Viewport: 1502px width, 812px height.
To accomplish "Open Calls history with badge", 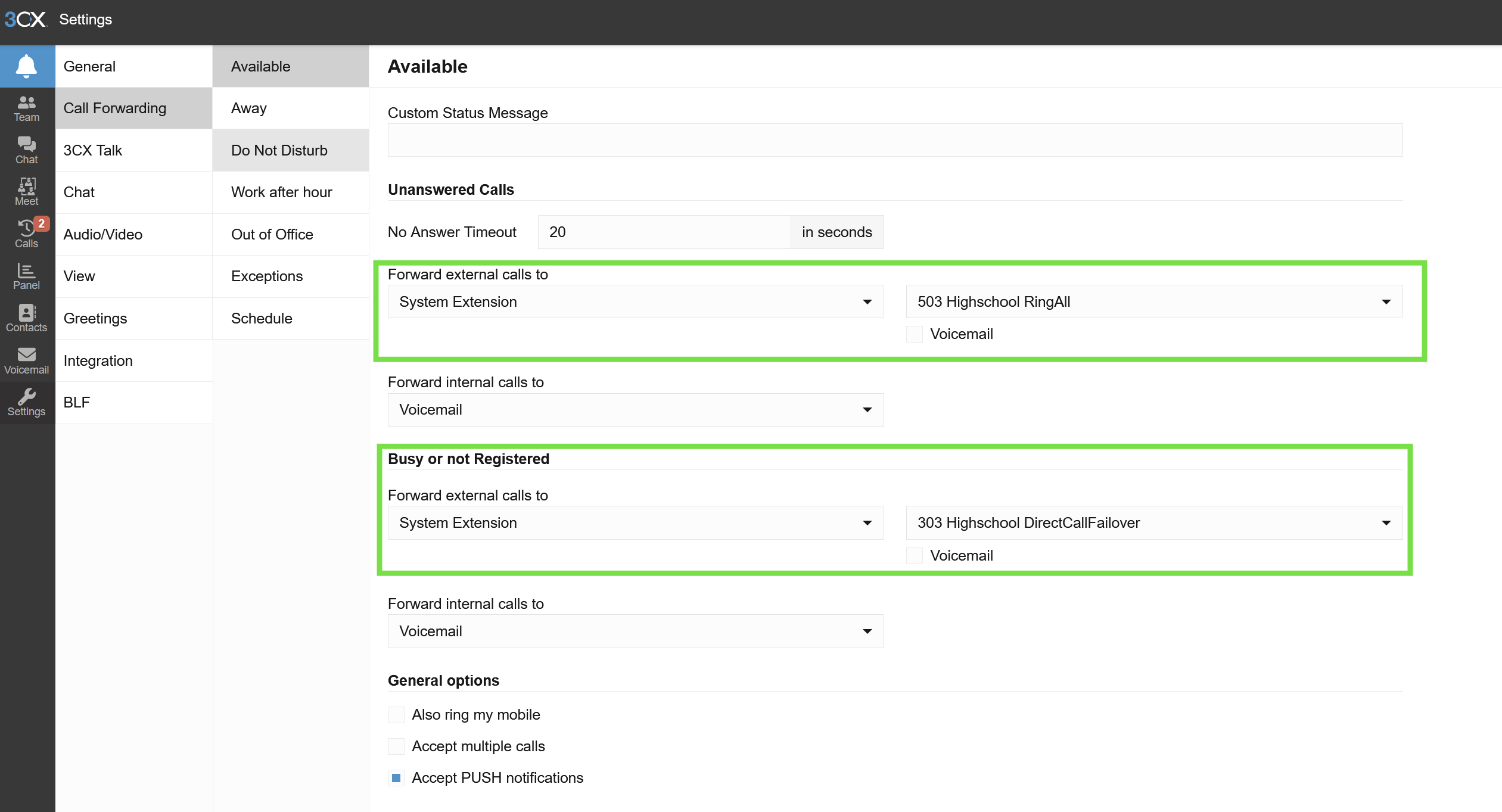I will (x=27, y=234).
